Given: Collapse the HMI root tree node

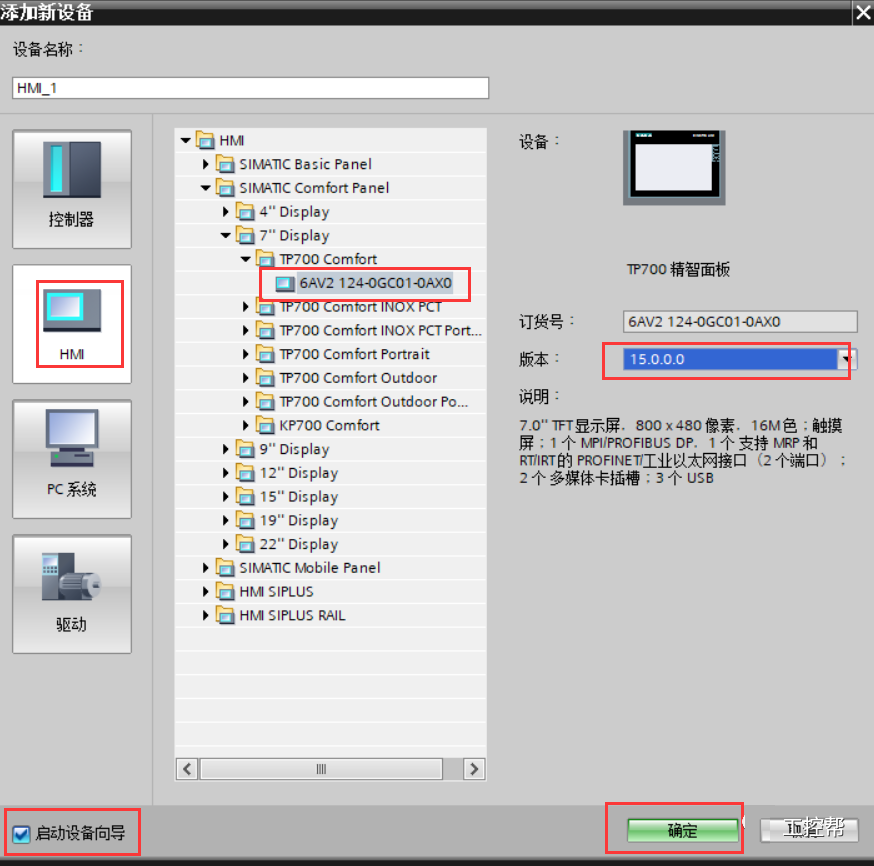Looking at the screenshot, I should [x=186, y=140].
